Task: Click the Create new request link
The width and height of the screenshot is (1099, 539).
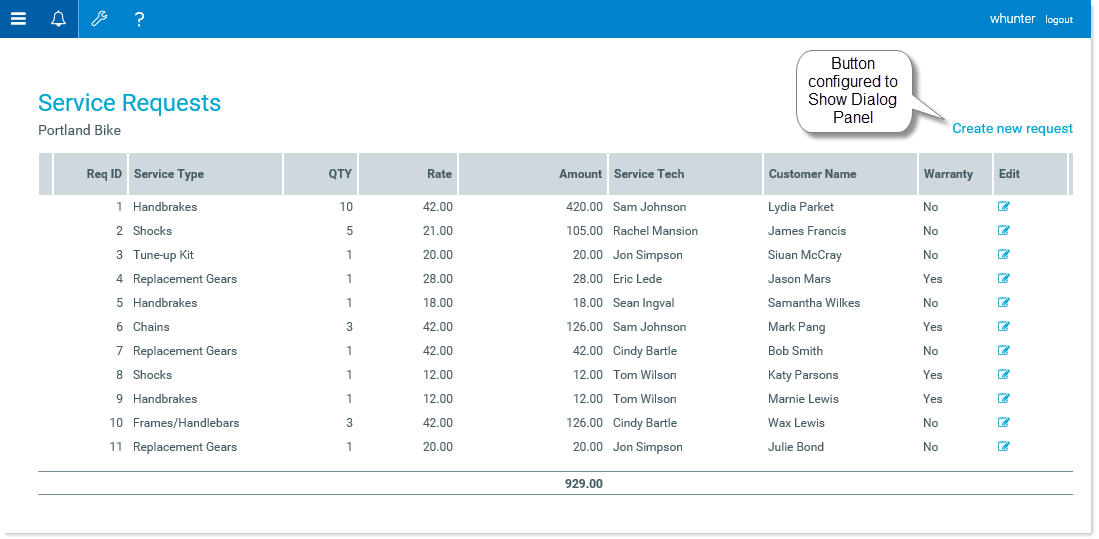Action: 1012,128
